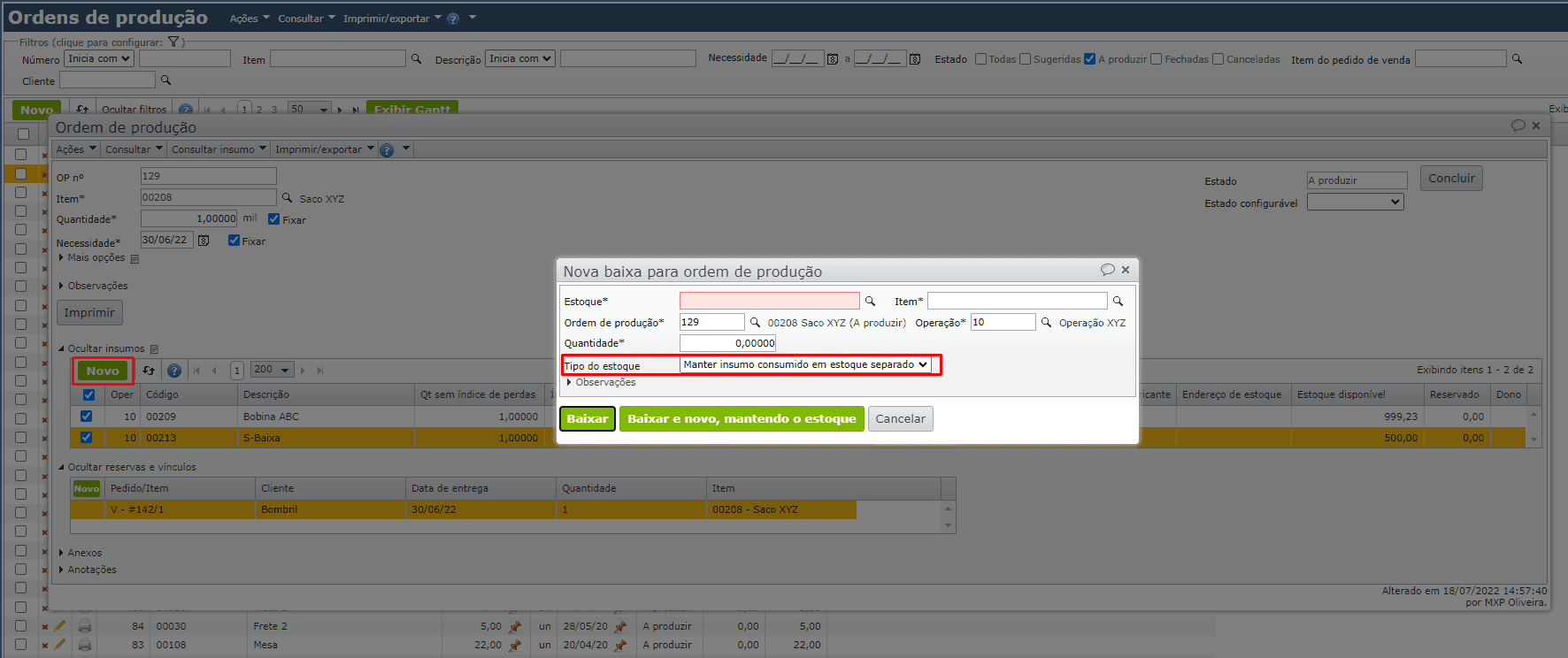Click the Novo button in the insumos toolbar
Screen dimensions: 1568x658
click(x=103, y=371)
